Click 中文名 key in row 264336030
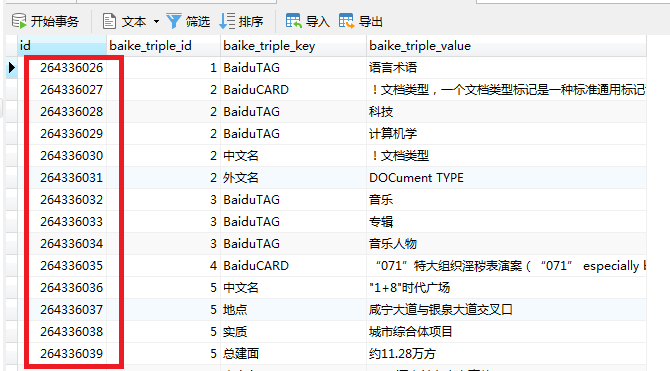This screenshot has width=670, height=371. coord(293,156)
